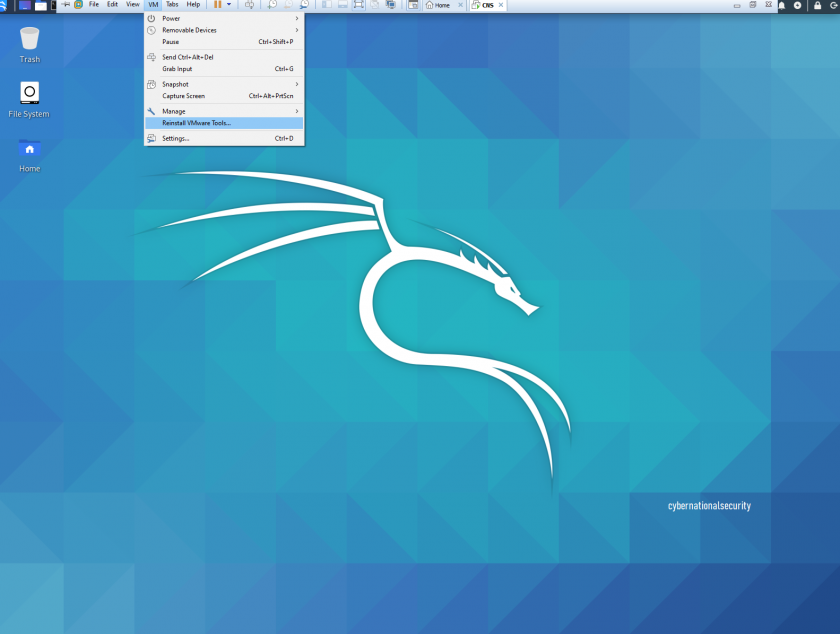Click the Kali dragon menu icon in the top-left corner
Viewport: 840px width, 634px height.
tap(3, 5)
